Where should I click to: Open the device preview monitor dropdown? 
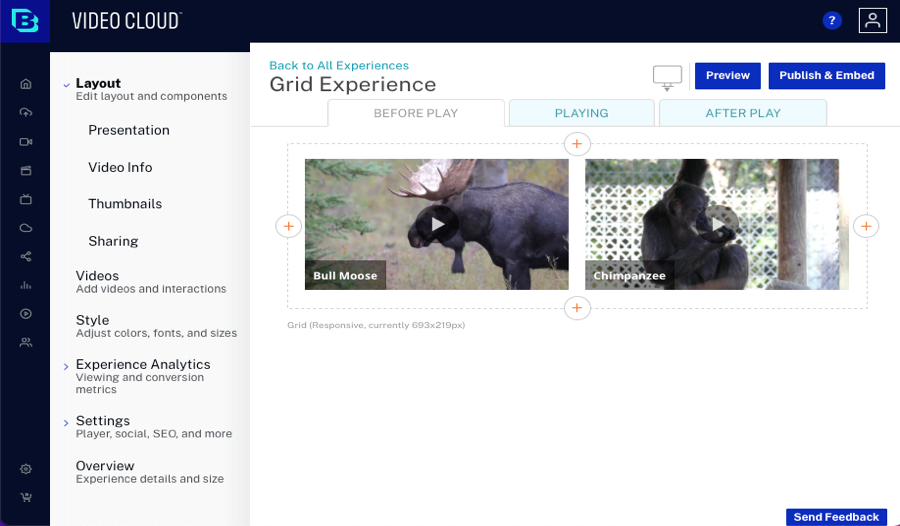667,77
